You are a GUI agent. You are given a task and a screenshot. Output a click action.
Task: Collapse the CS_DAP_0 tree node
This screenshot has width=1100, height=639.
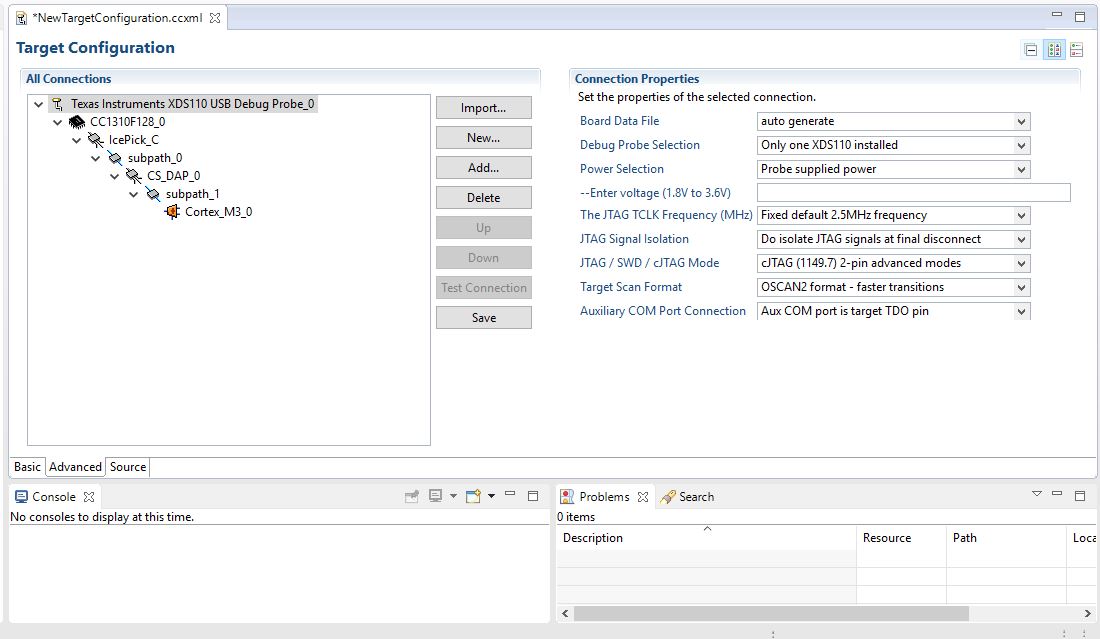tap(114, 176)
